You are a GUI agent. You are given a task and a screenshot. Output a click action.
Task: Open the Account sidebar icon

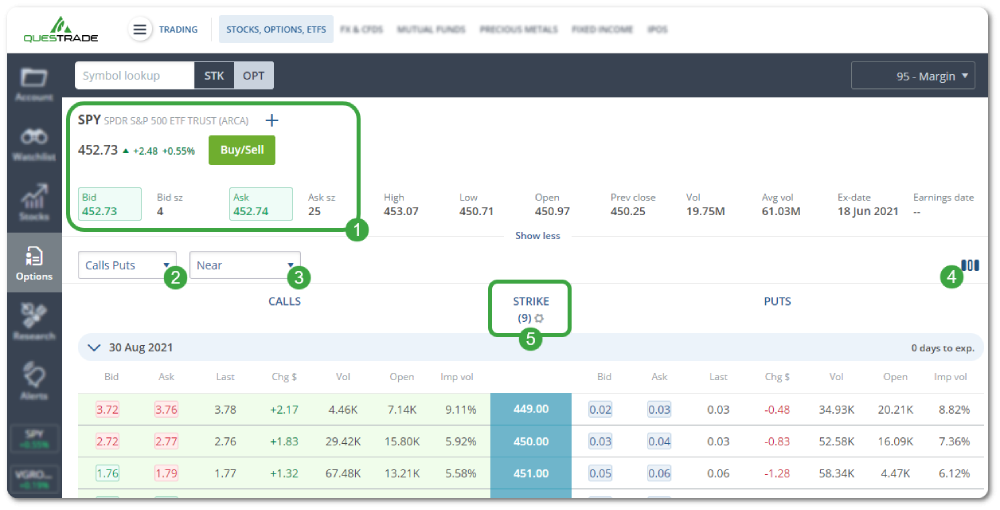[x=34, y=83]
